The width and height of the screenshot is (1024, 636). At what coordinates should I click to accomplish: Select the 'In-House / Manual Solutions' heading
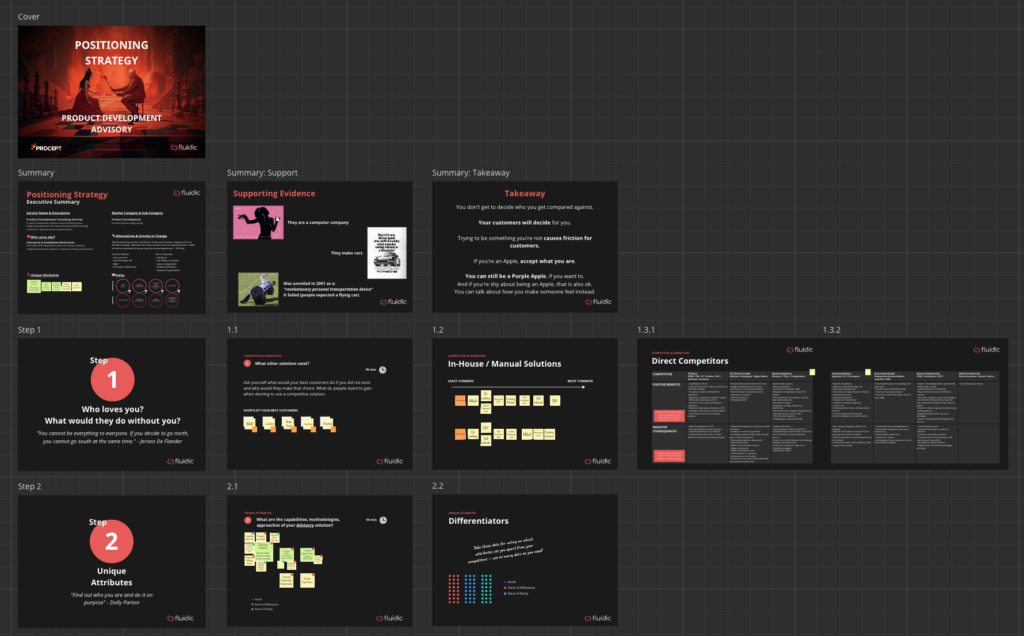pos(503,364)
